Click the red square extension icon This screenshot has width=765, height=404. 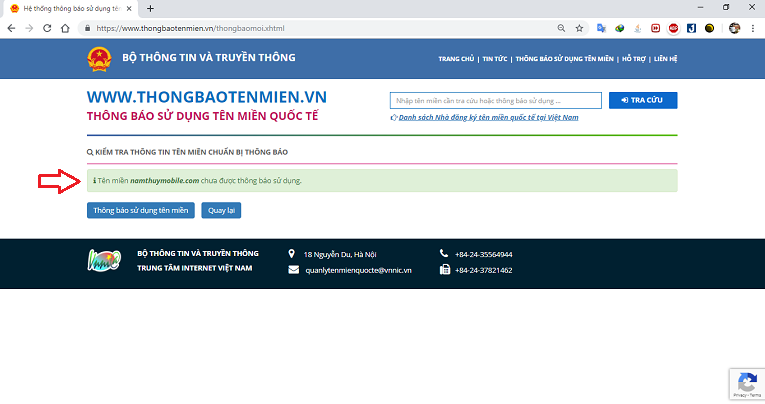tap(655, 28)
